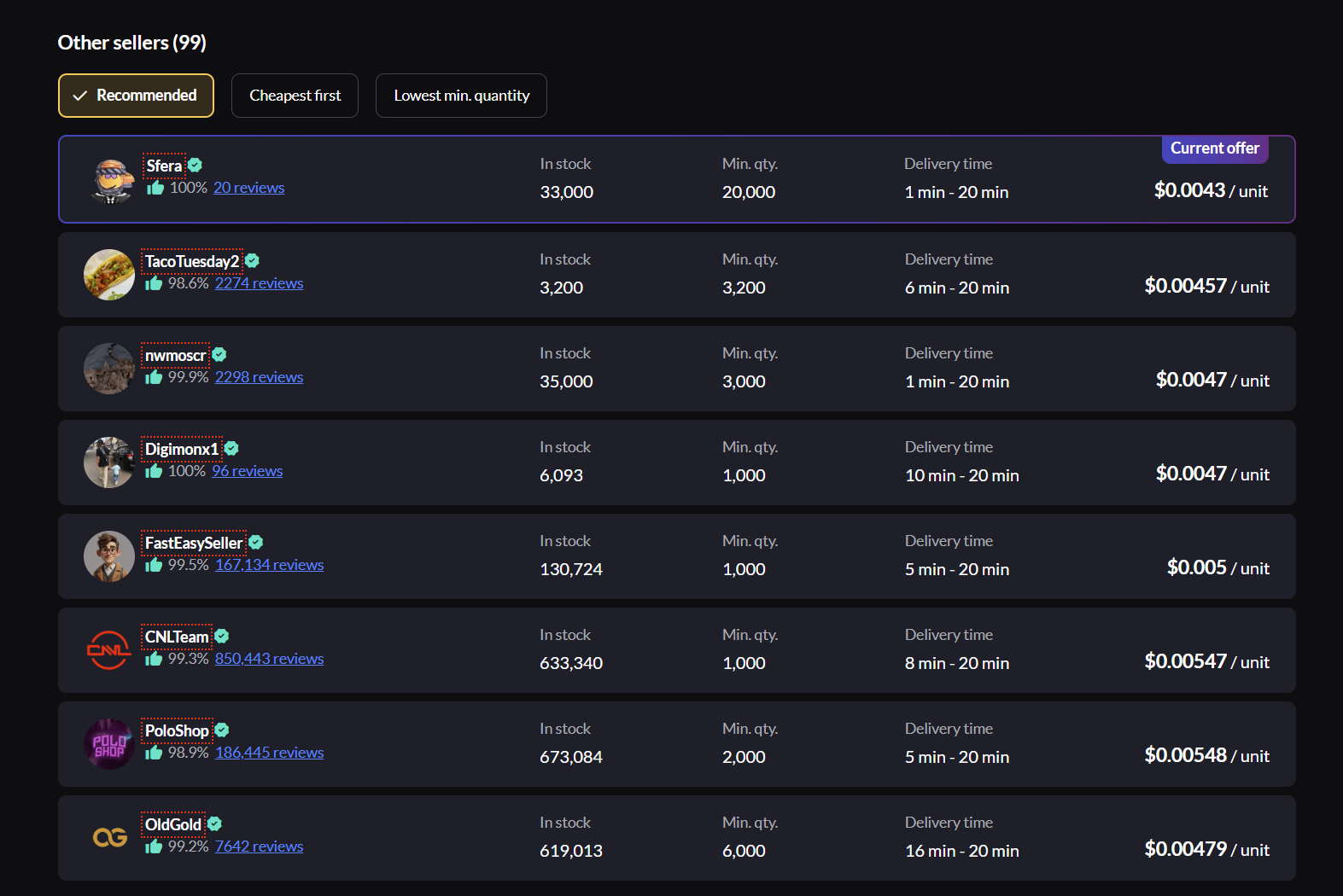Click TacoTuesday2's taco avatar
The image size is (1343, 896).
109,275
